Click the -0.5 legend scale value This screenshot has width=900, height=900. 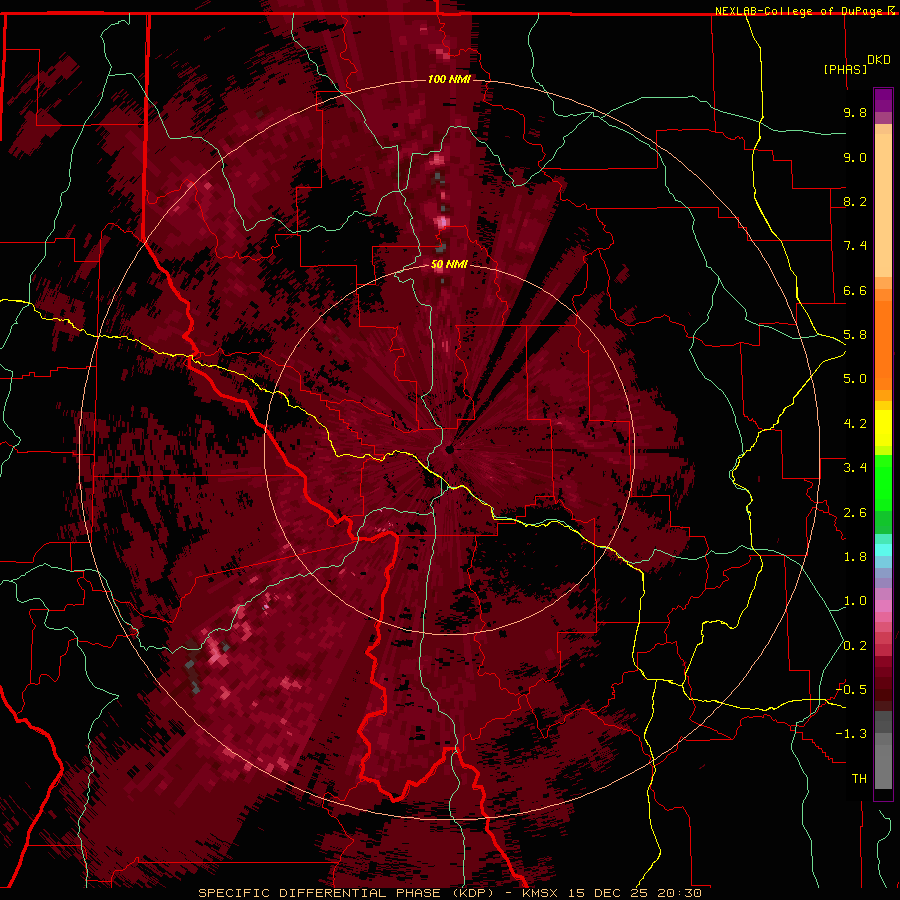(x=851, y=690)
